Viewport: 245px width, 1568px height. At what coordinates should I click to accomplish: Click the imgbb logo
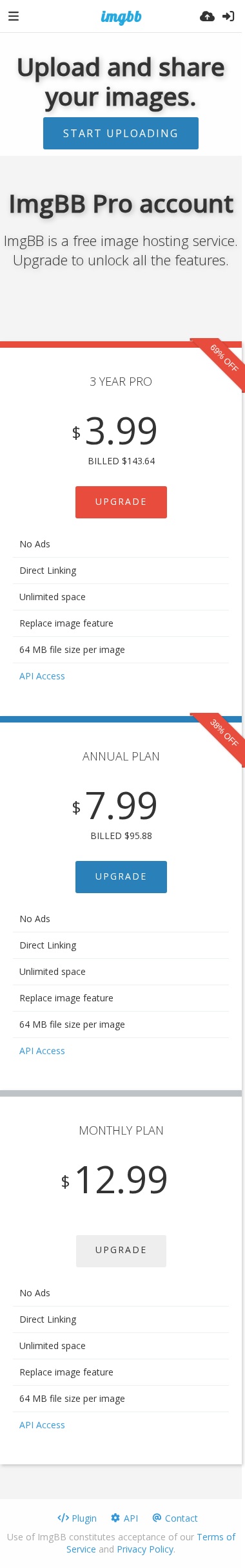pyautogui.click(x=121, y=17)
